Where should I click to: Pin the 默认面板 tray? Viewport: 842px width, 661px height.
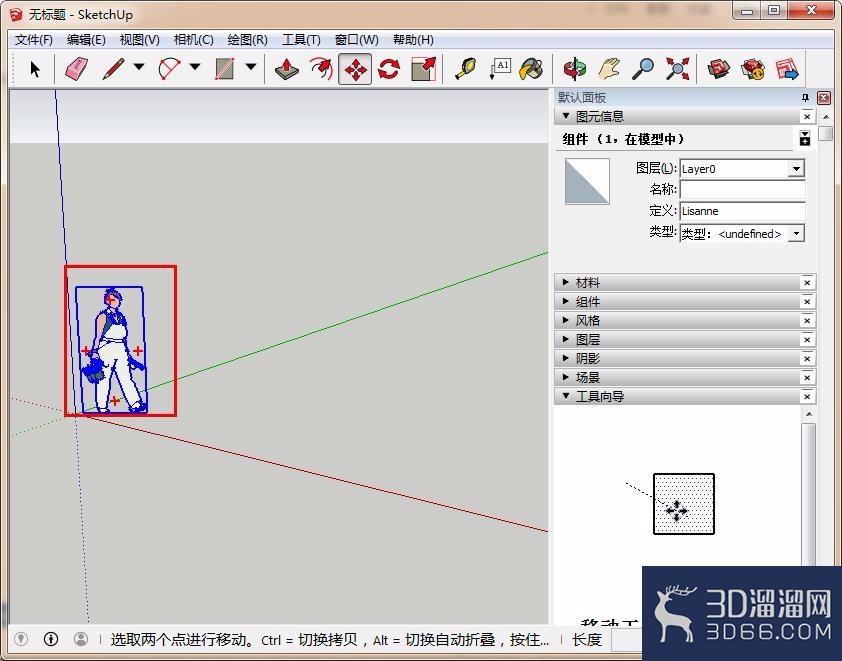[x=805, y=98]
